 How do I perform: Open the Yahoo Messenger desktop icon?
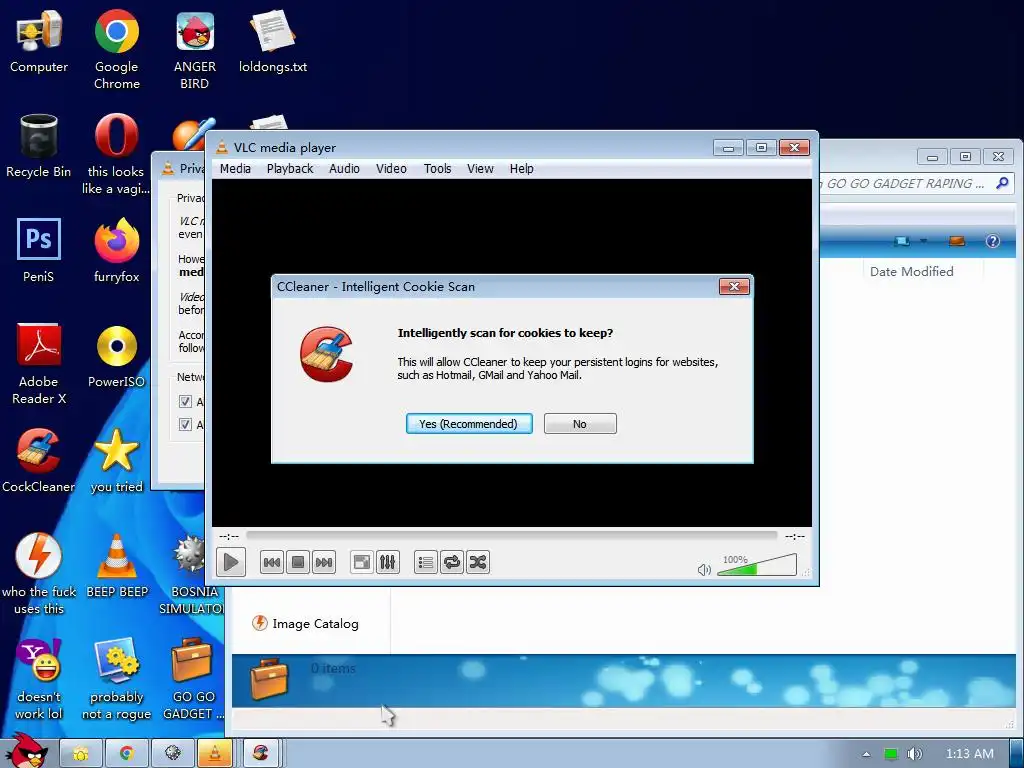[x=39, y=679]
